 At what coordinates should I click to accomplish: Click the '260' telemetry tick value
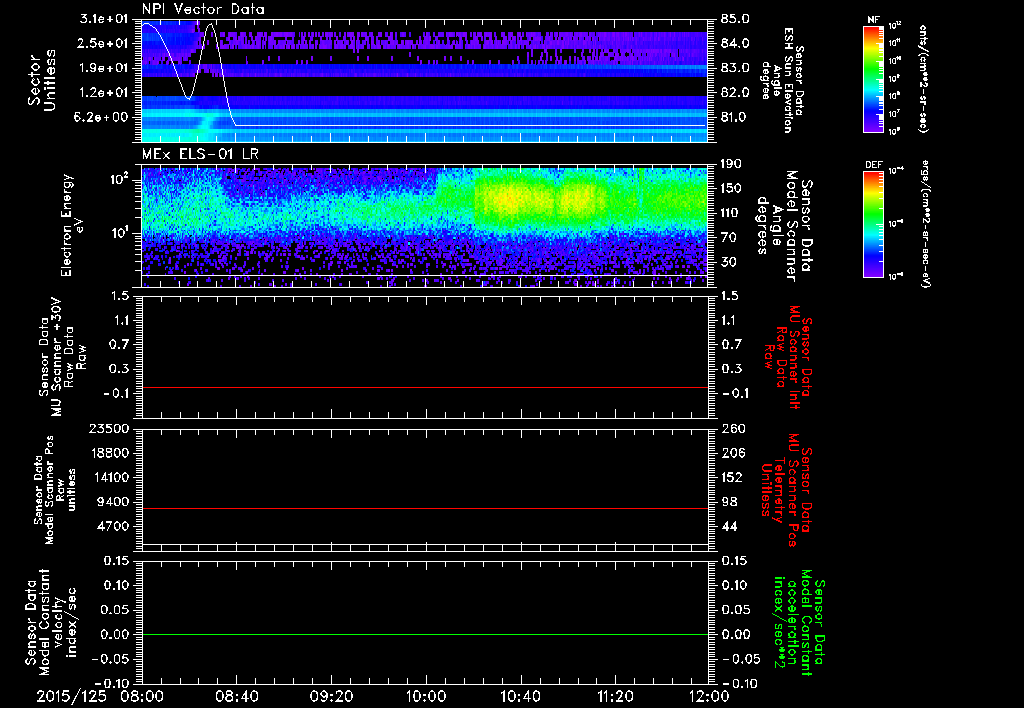click(731, 429)
